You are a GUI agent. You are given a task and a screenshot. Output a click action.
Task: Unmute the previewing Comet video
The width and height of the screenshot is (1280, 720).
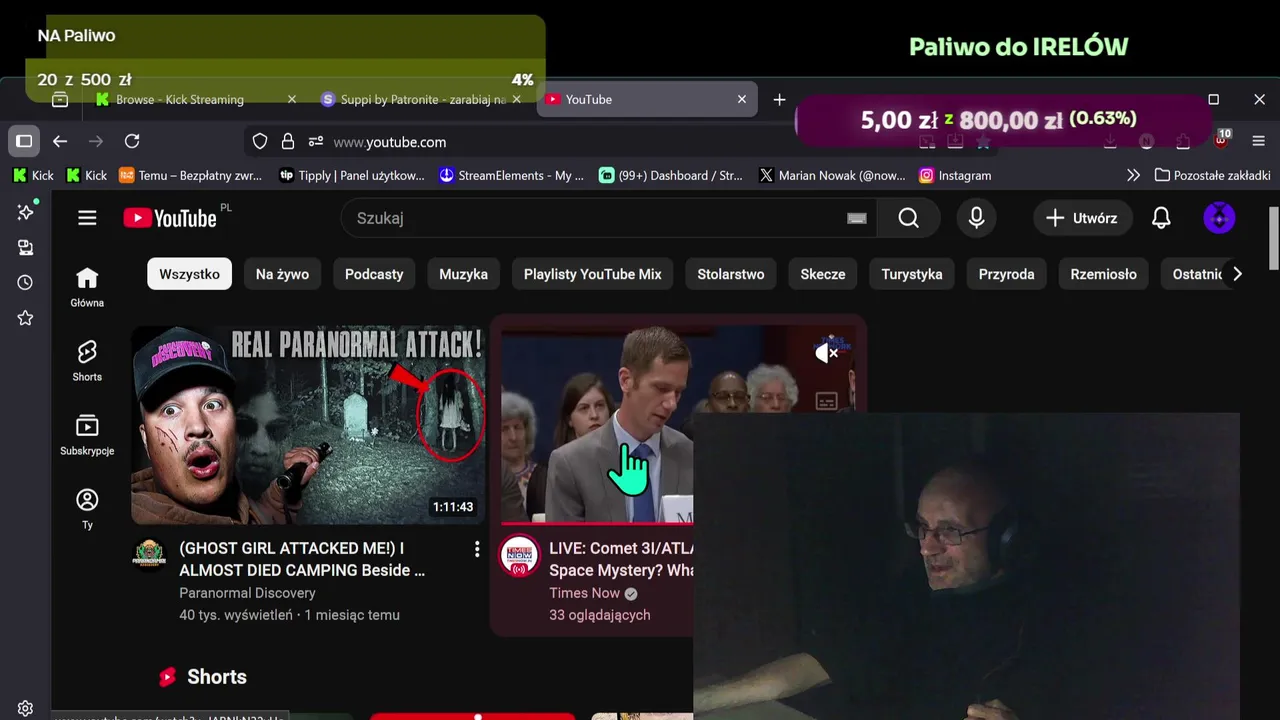(x=826, y=352)
